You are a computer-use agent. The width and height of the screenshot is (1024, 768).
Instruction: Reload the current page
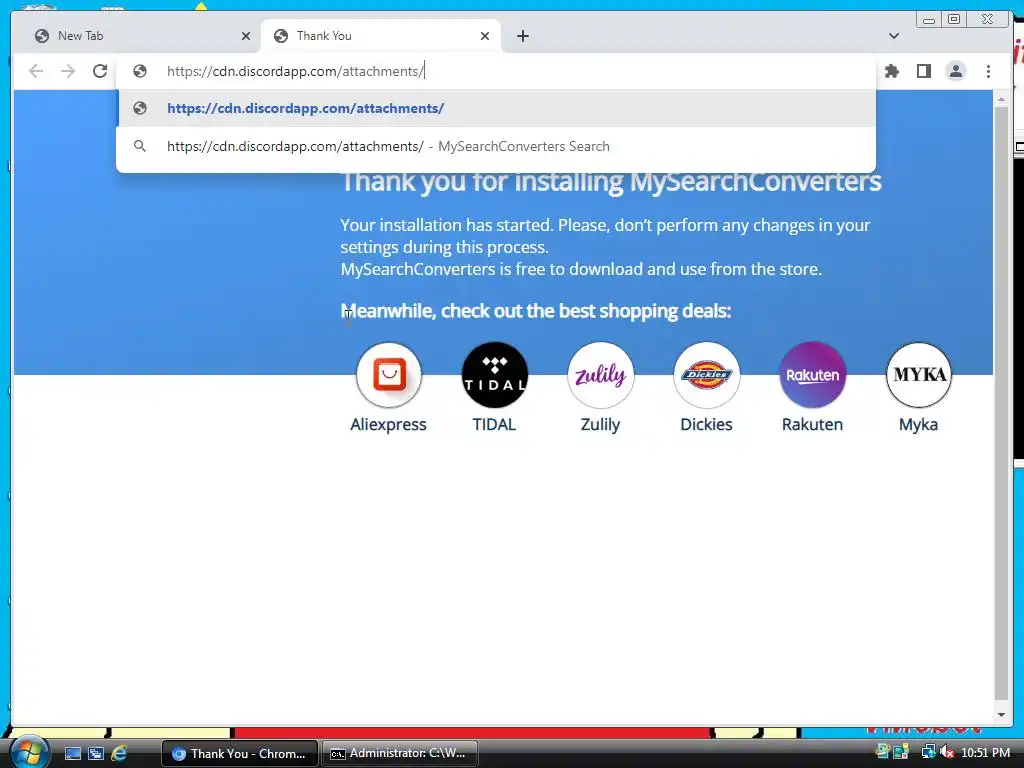(x=100, y=71)
